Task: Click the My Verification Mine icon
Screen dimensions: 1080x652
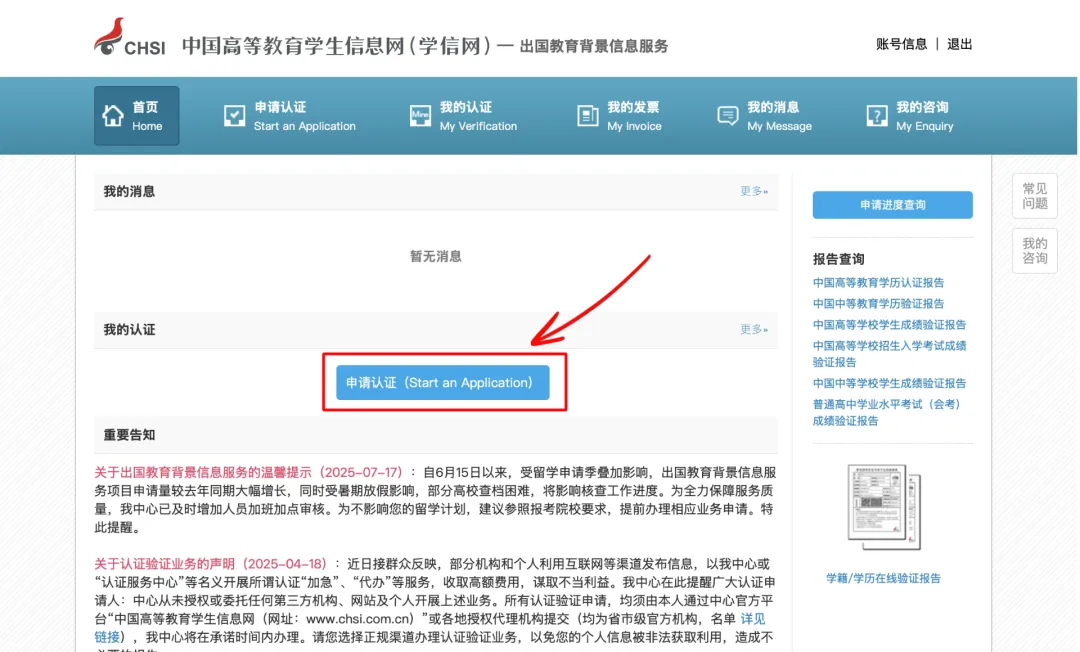Action: [420, 116]
